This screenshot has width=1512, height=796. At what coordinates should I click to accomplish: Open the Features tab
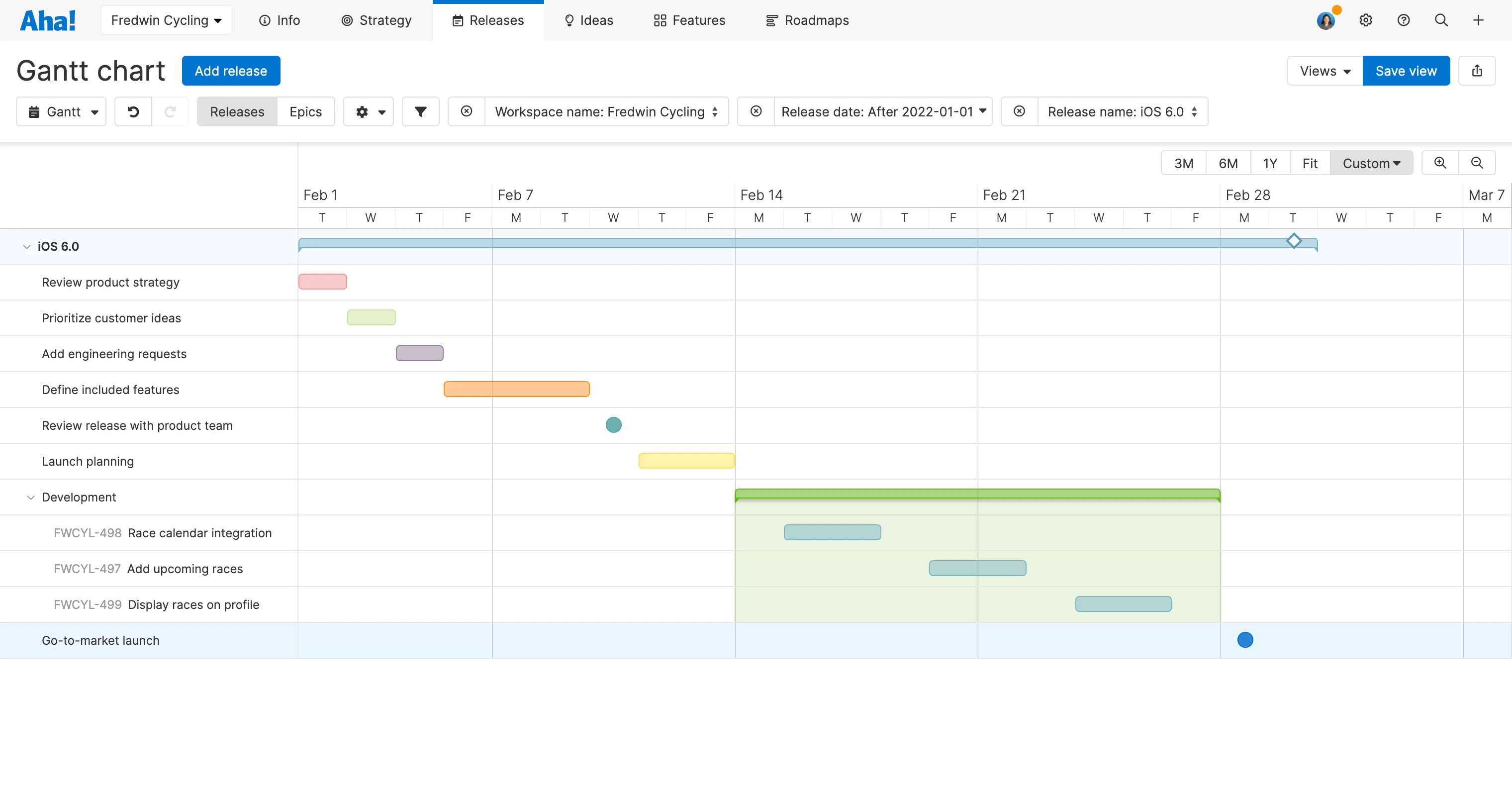[x=690, y=20]
